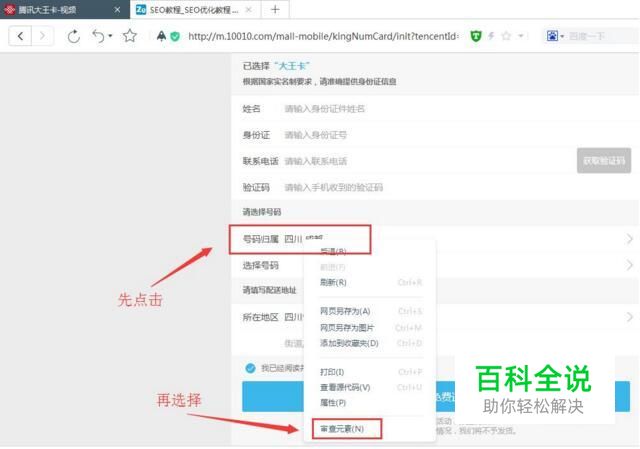Open a new tab with plus button

tap(275, 9)
